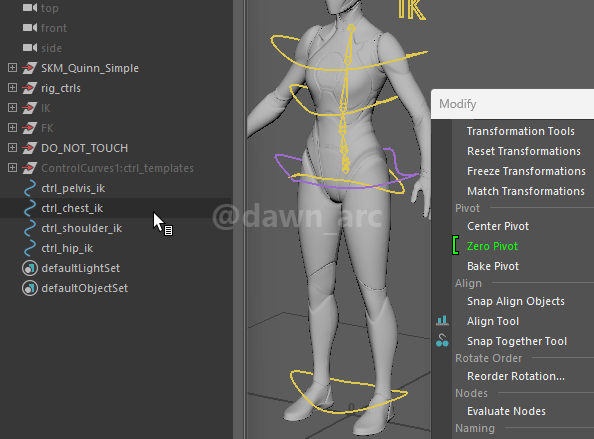
Task: Click the Snap Together Tool icon
Action: point(442,341)
